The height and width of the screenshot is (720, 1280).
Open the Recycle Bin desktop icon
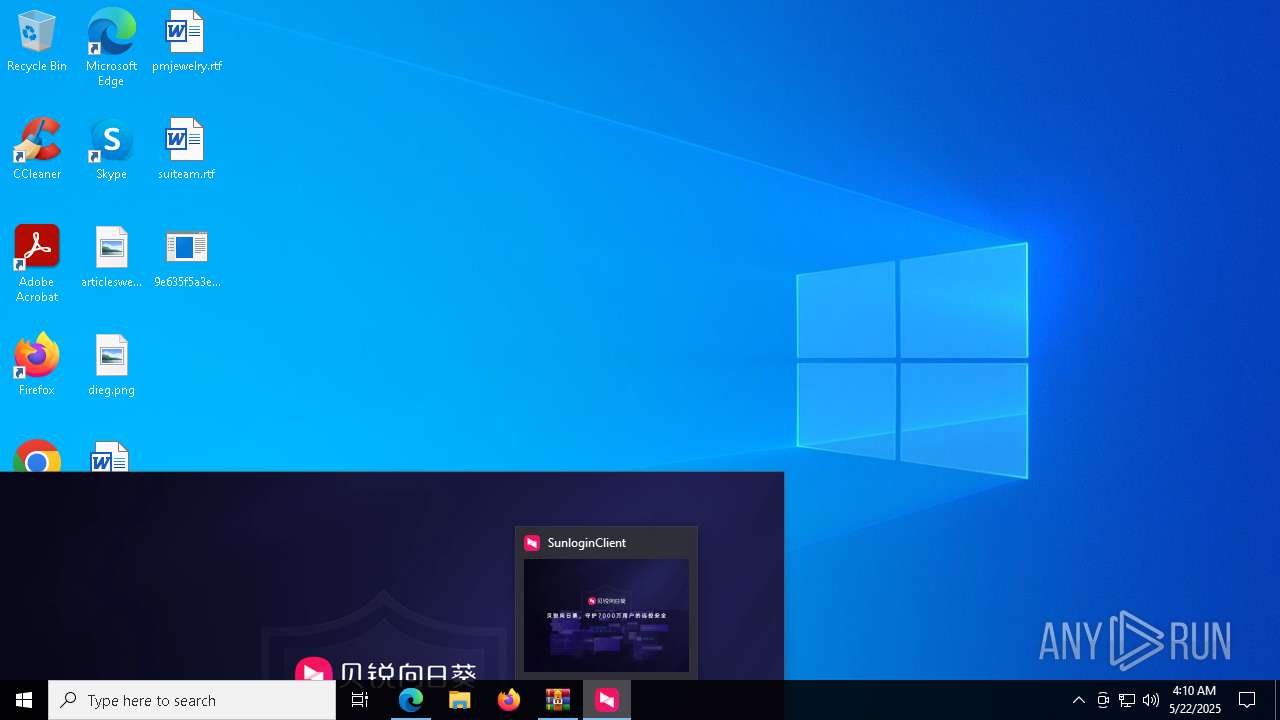pos(37,42)
